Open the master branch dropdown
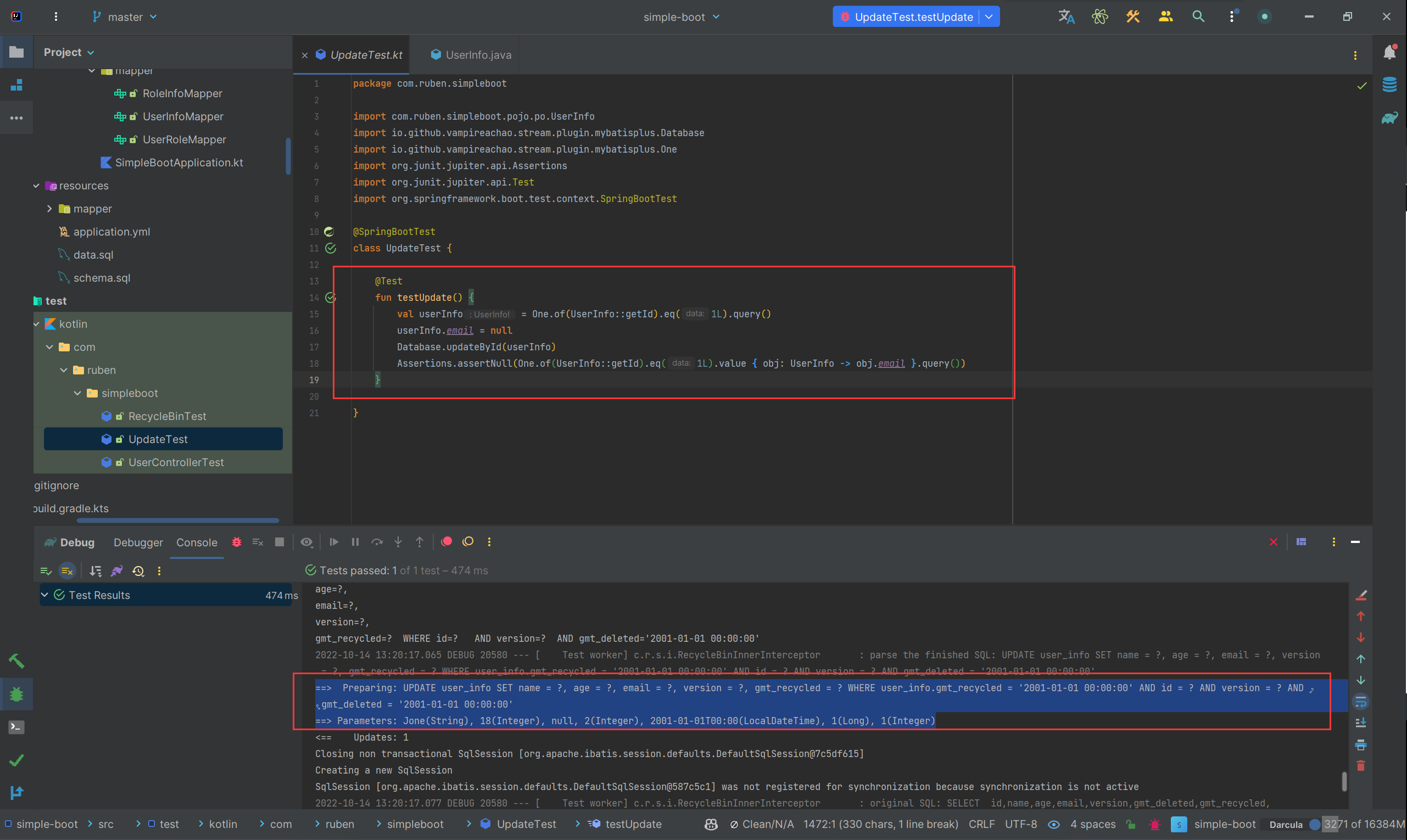The image size is (1407, 840). pyautogui.click(x=125, y=17)
